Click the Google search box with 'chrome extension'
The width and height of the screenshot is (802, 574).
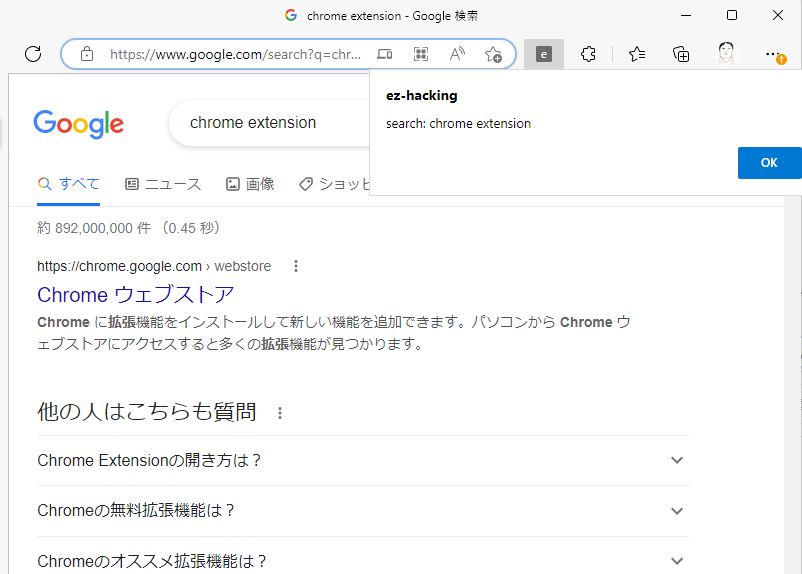270,123
